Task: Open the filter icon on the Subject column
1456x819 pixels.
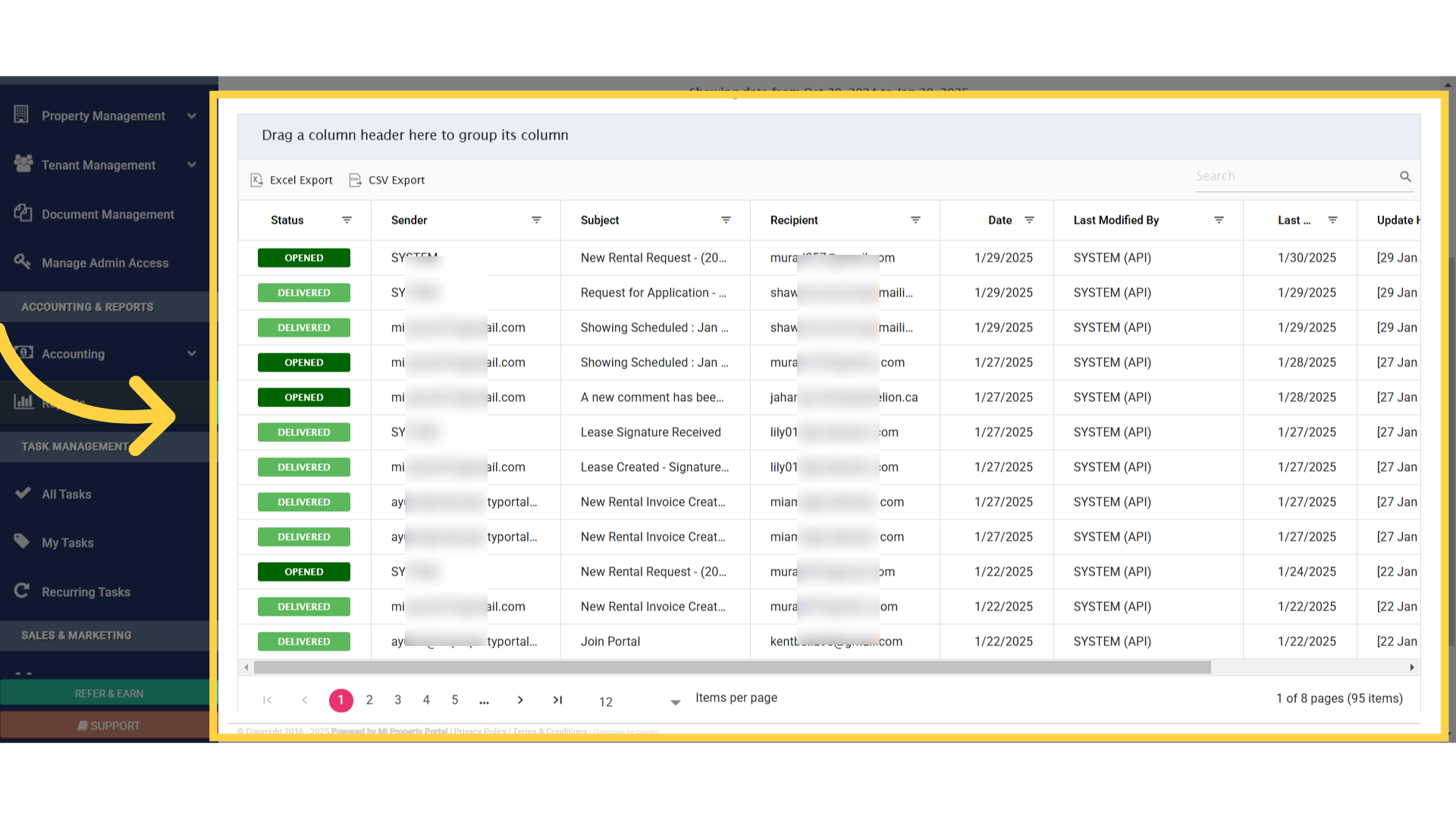Action: (726, 220)
